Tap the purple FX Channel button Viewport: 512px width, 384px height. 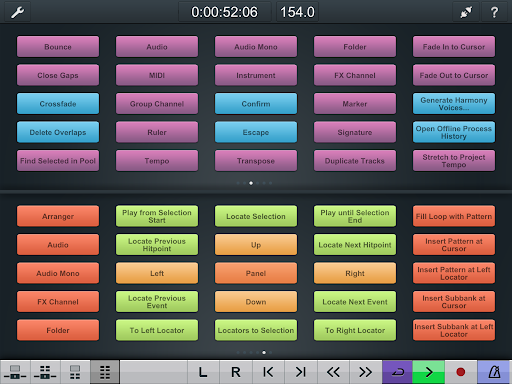(x=355, y=75)
